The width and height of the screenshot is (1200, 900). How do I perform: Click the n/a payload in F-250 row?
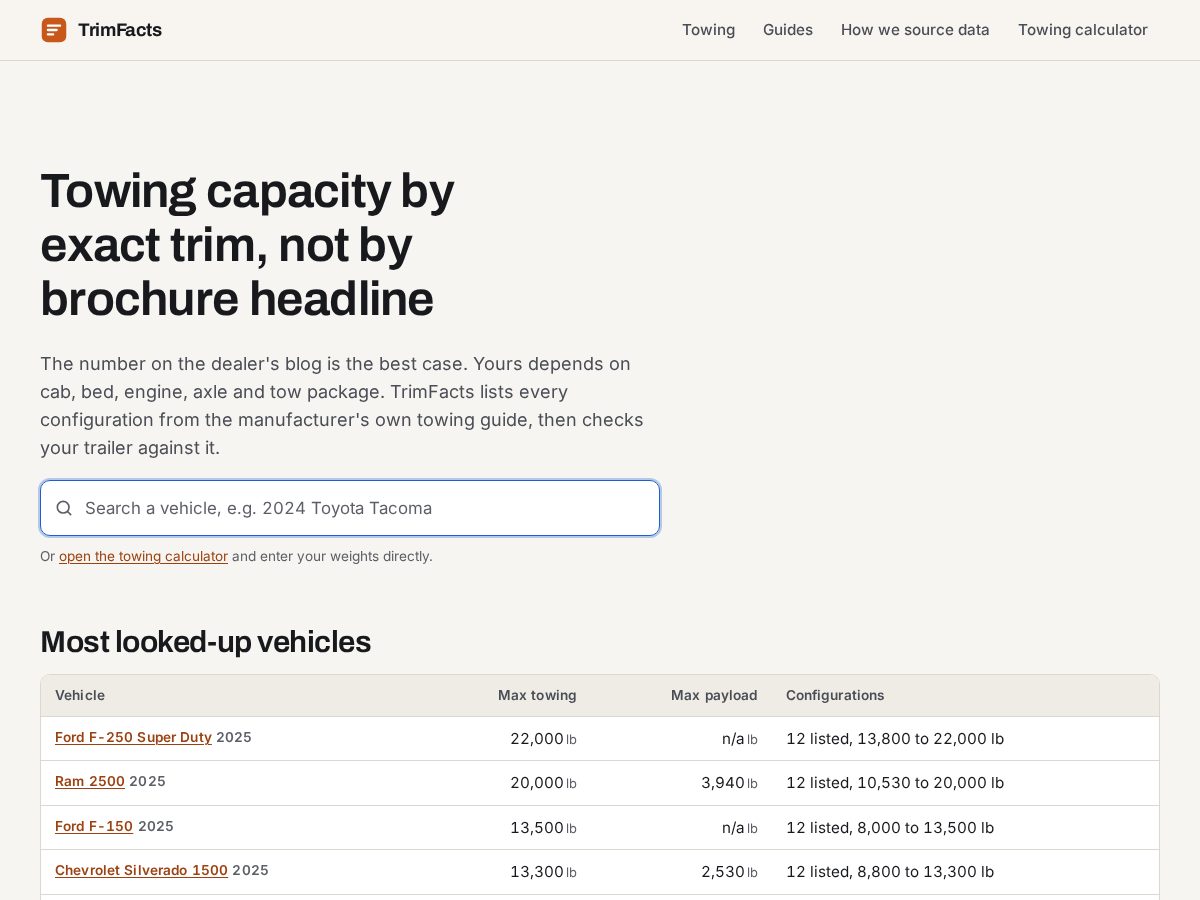coord(740,739)
